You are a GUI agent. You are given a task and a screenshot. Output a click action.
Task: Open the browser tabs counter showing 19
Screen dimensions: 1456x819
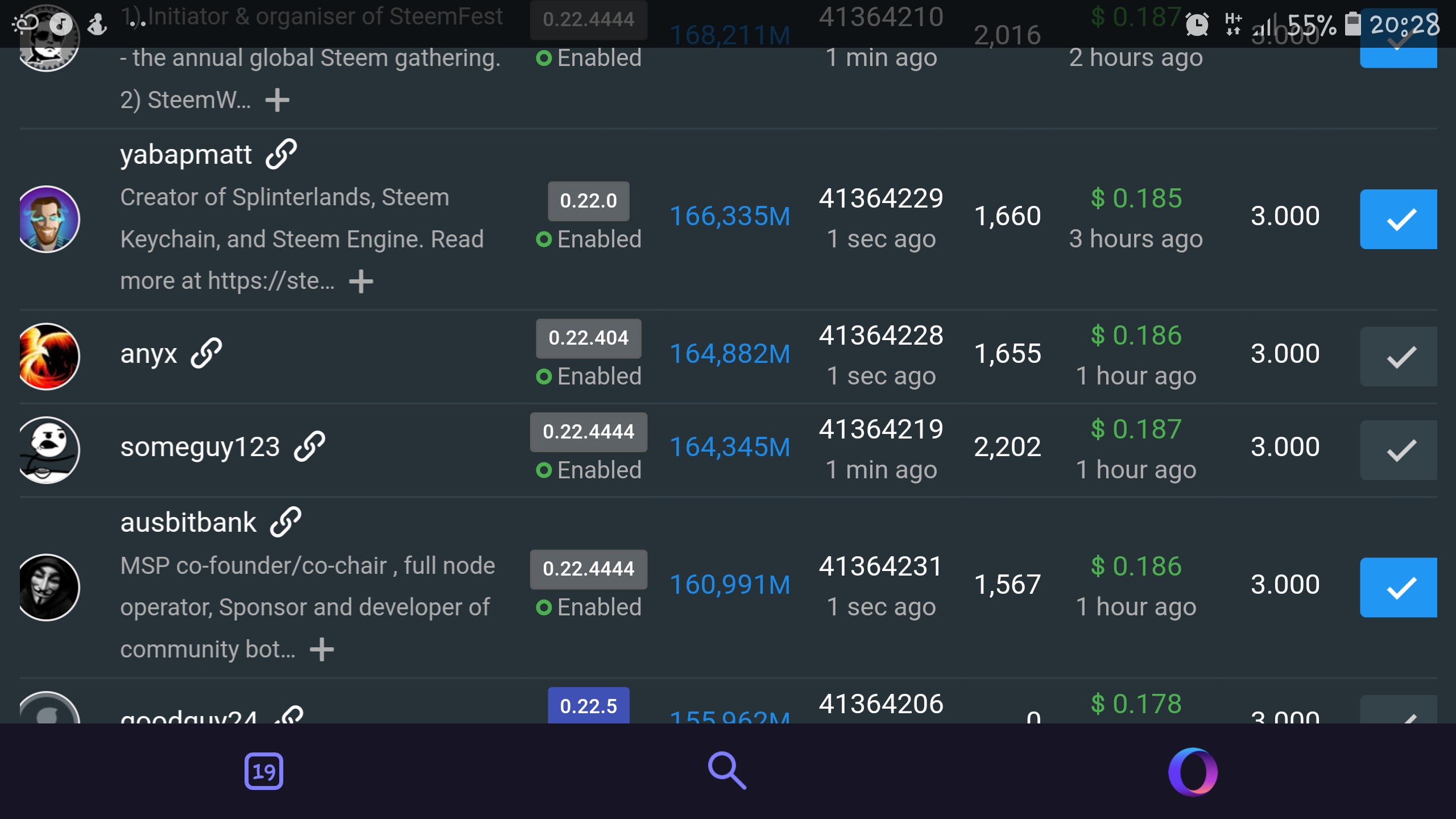tap(263, 771)
